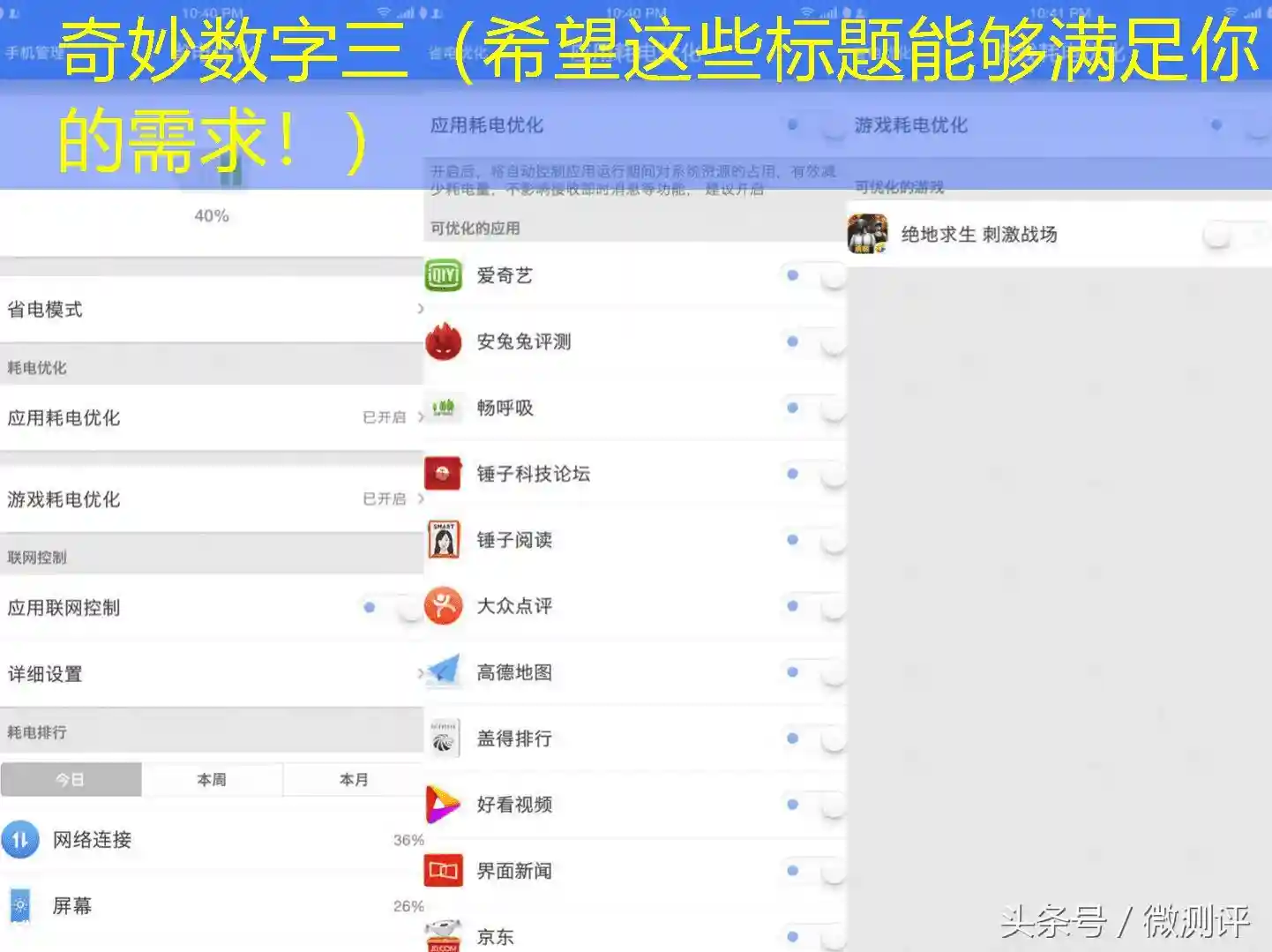Viewport: 1272px width, 952px height.
Task: Tap the 26% screen usage value
Action: [x=408, y=906]
